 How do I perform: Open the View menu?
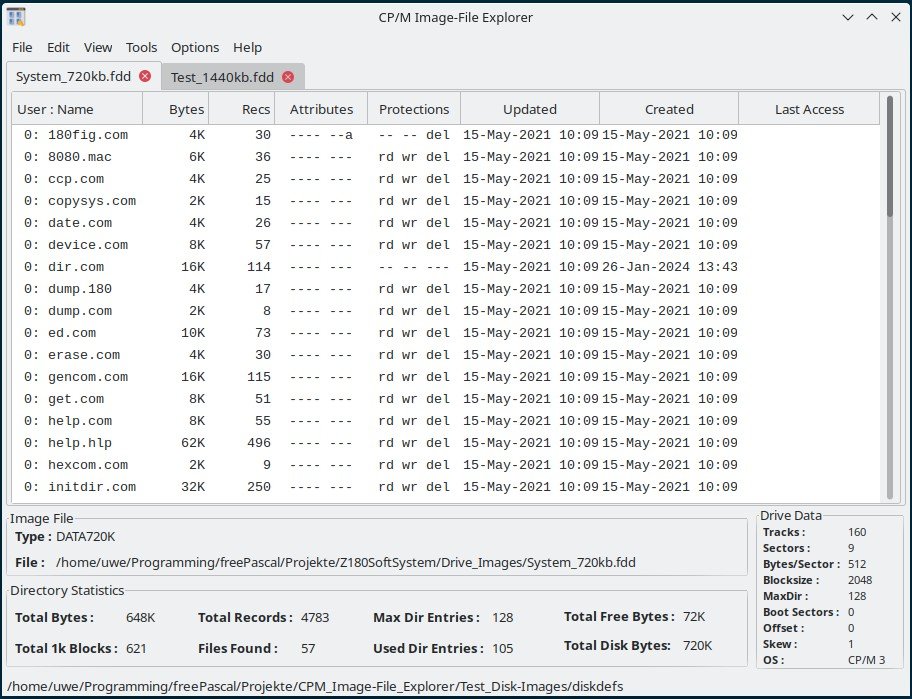point(98,48)
